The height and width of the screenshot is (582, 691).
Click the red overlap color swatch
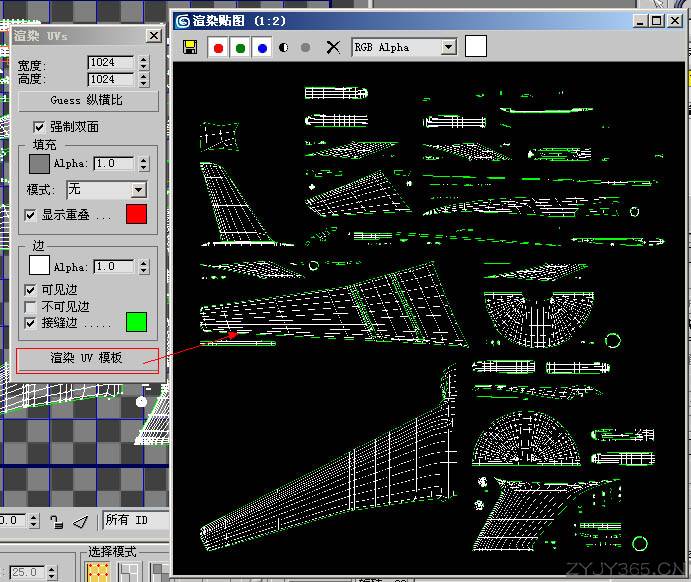tap(136, 214)
